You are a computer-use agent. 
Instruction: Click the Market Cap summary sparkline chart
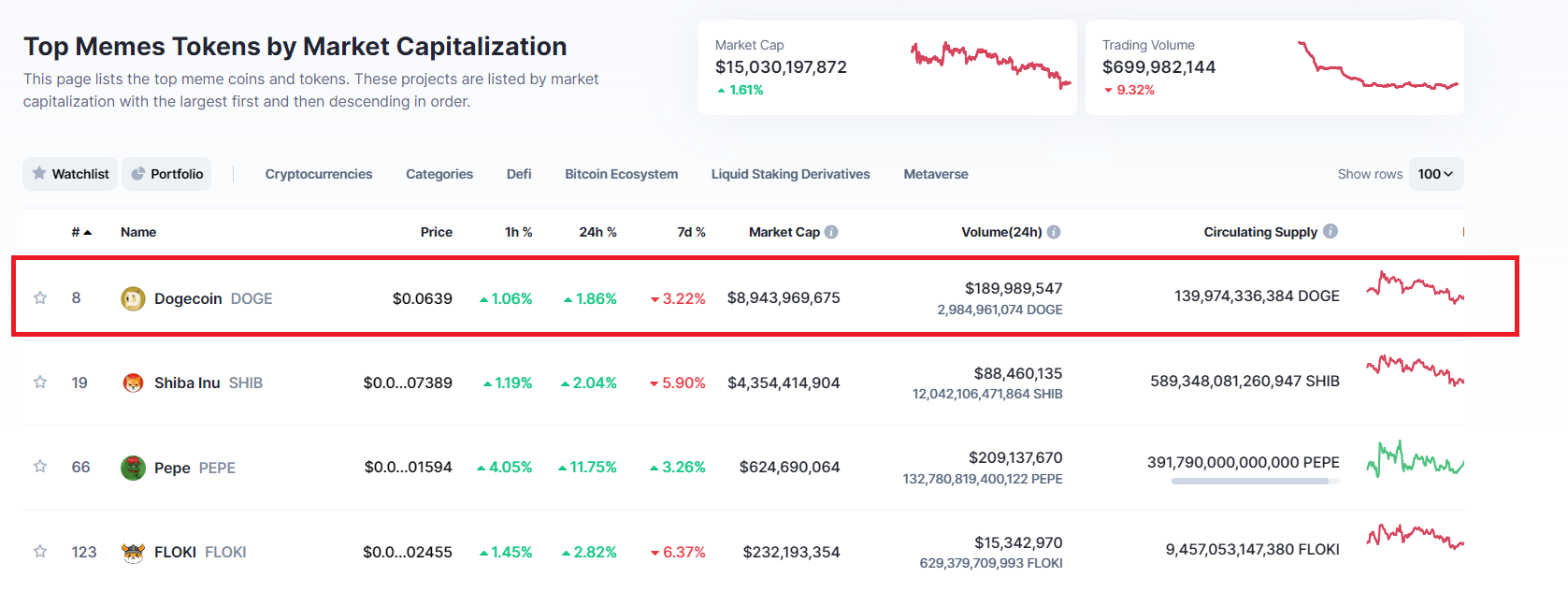point(991,64)
